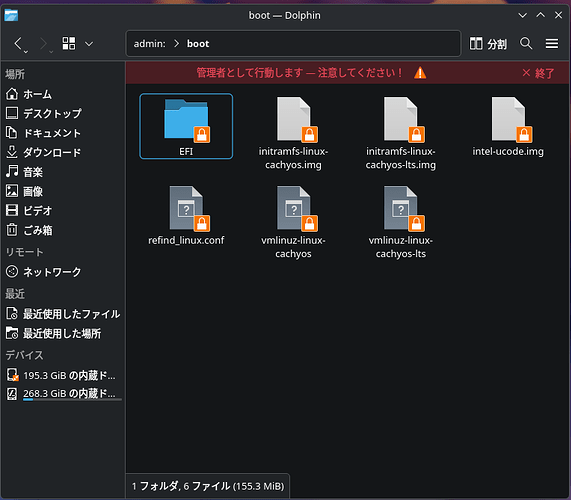Click the warning triangle icon in banner

pyautogui.click(x=420, y=73)
